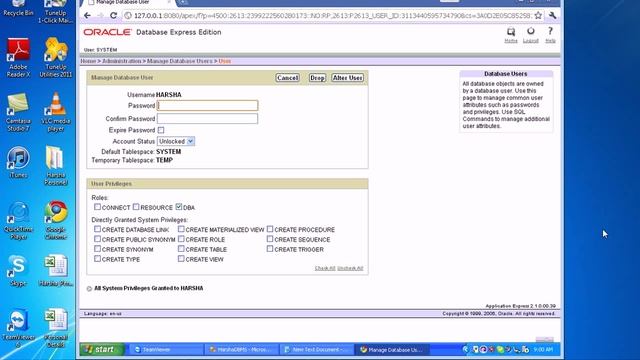Enable CREATE TYPE privilege checkbox
This screenshot has width=640, height=360.
click(97, 259)
